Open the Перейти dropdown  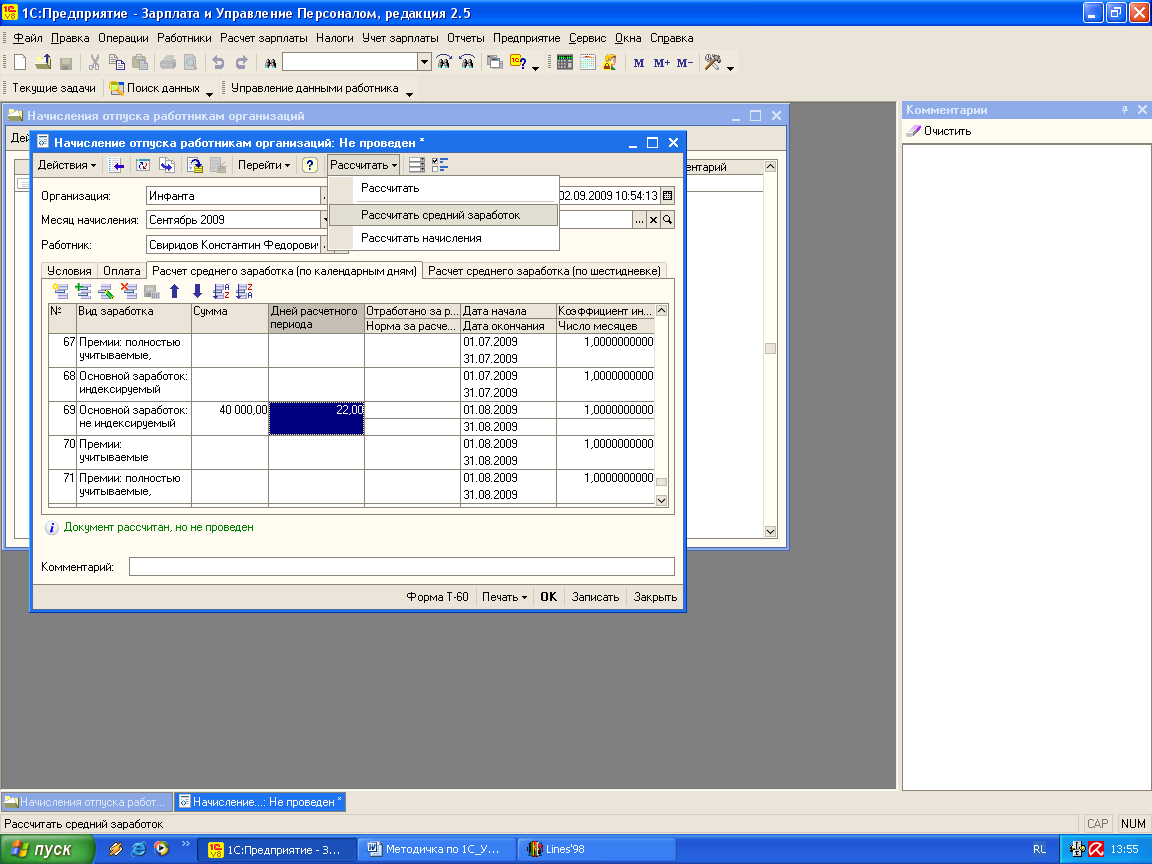click(x=264, y=165)
